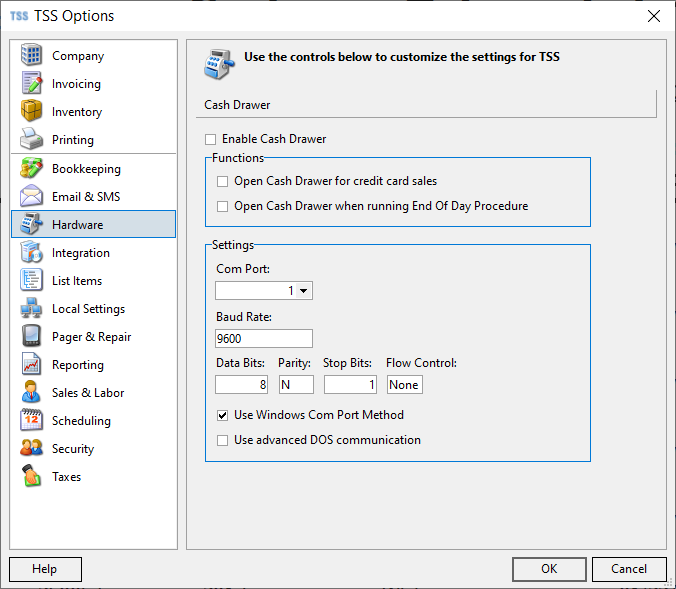This screenshot has width=676, height=589.
Task: Check Open Cash Drawer for credit card sales
Action: [x=222, y=182]
